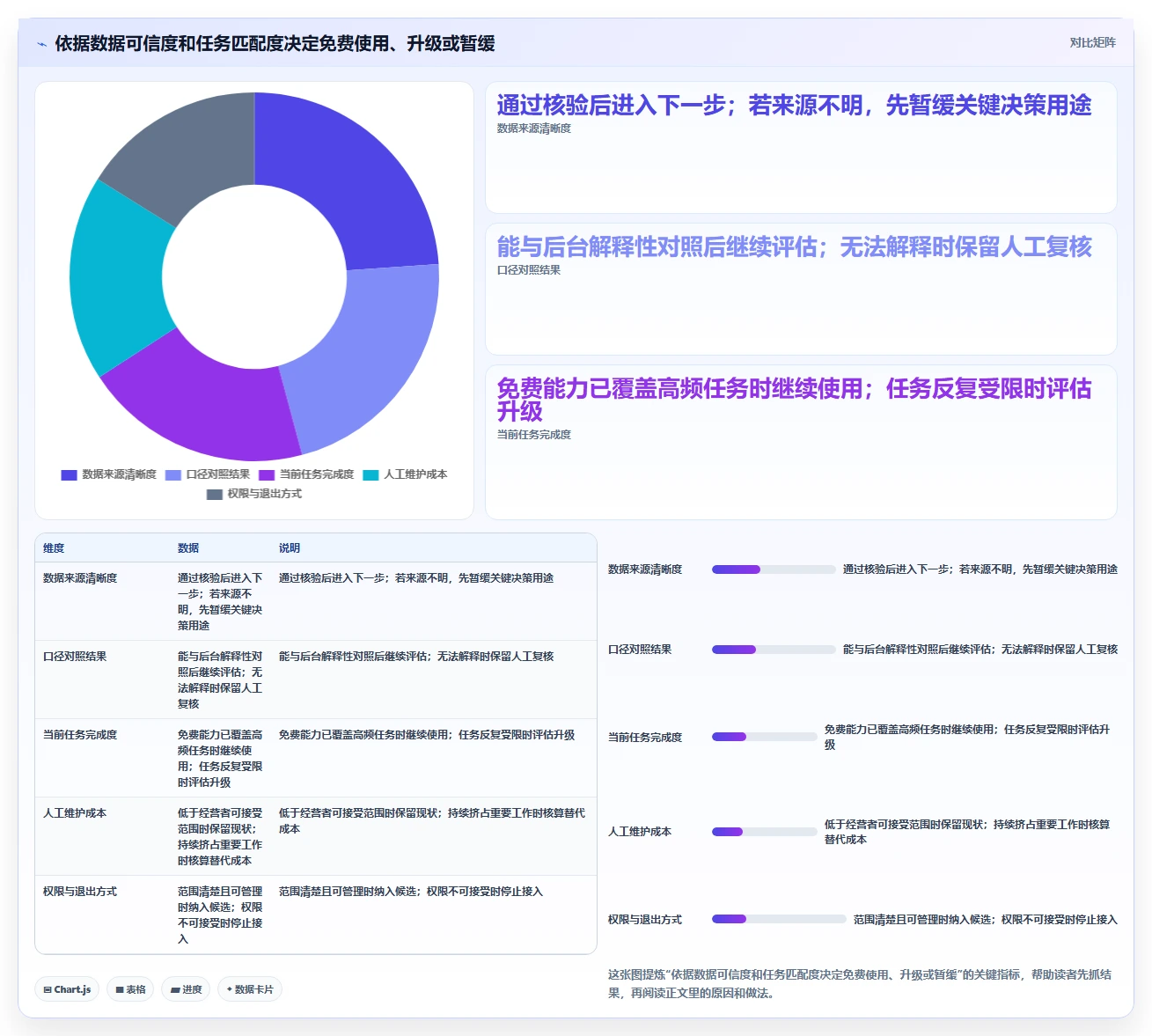
Task: Click the 表格 tag chip
Action: [x=130, y=989]
